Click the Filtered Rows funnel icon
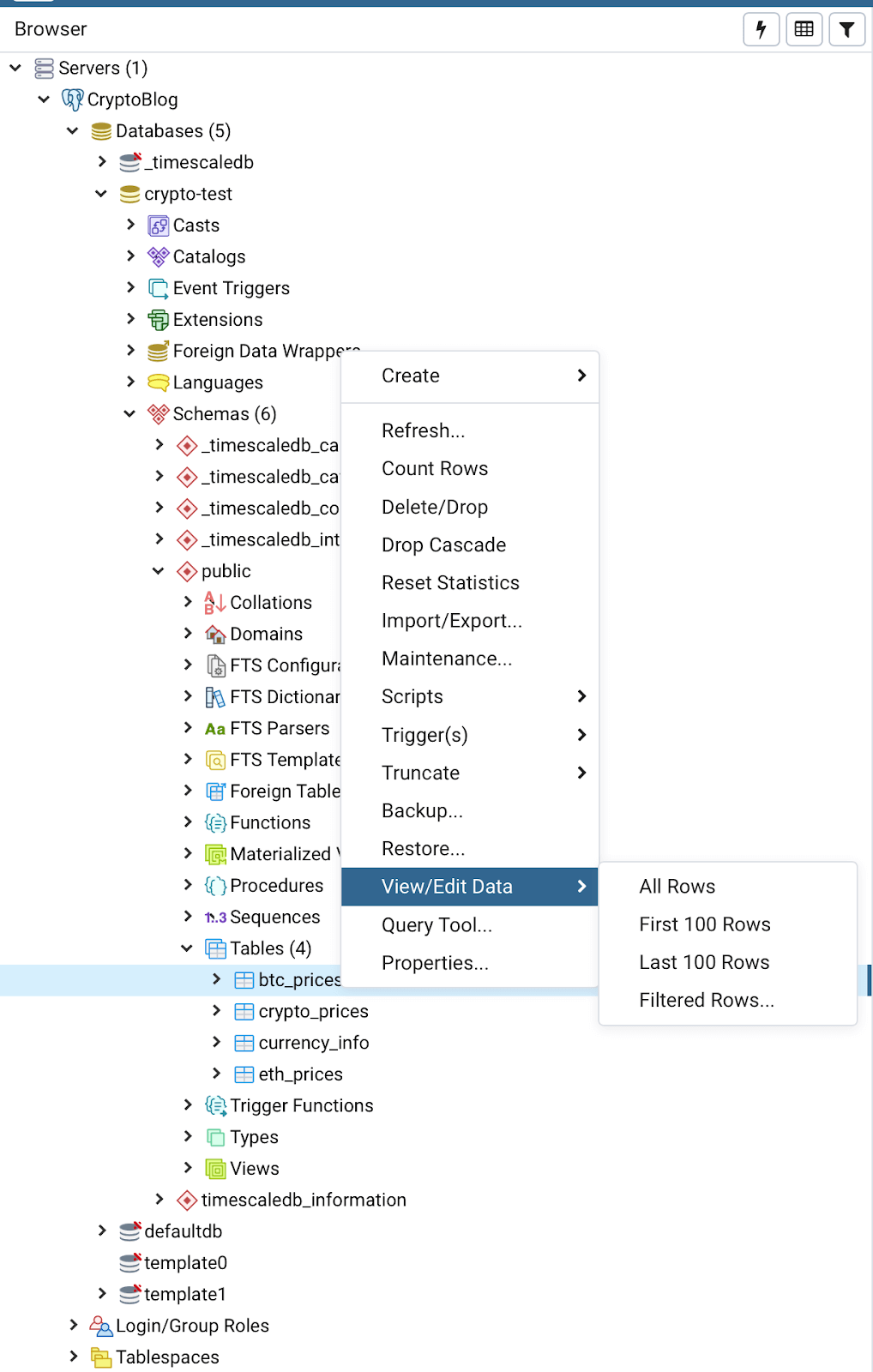 pyautogui.click(x=846, y=30)
